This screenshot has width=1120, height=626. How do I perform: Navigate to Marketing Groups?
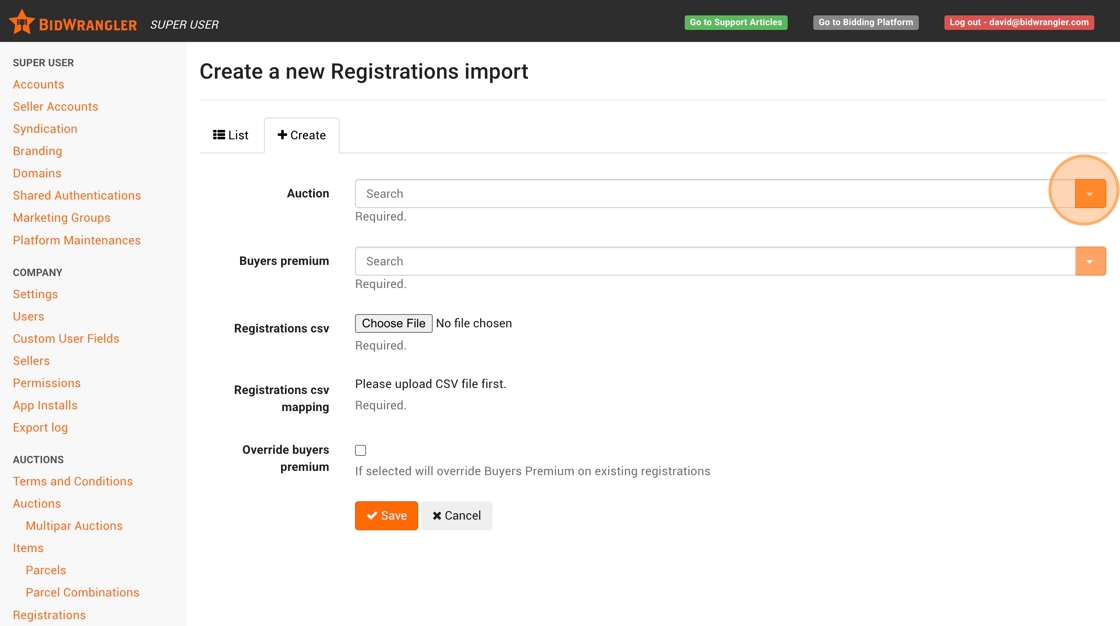62,218
